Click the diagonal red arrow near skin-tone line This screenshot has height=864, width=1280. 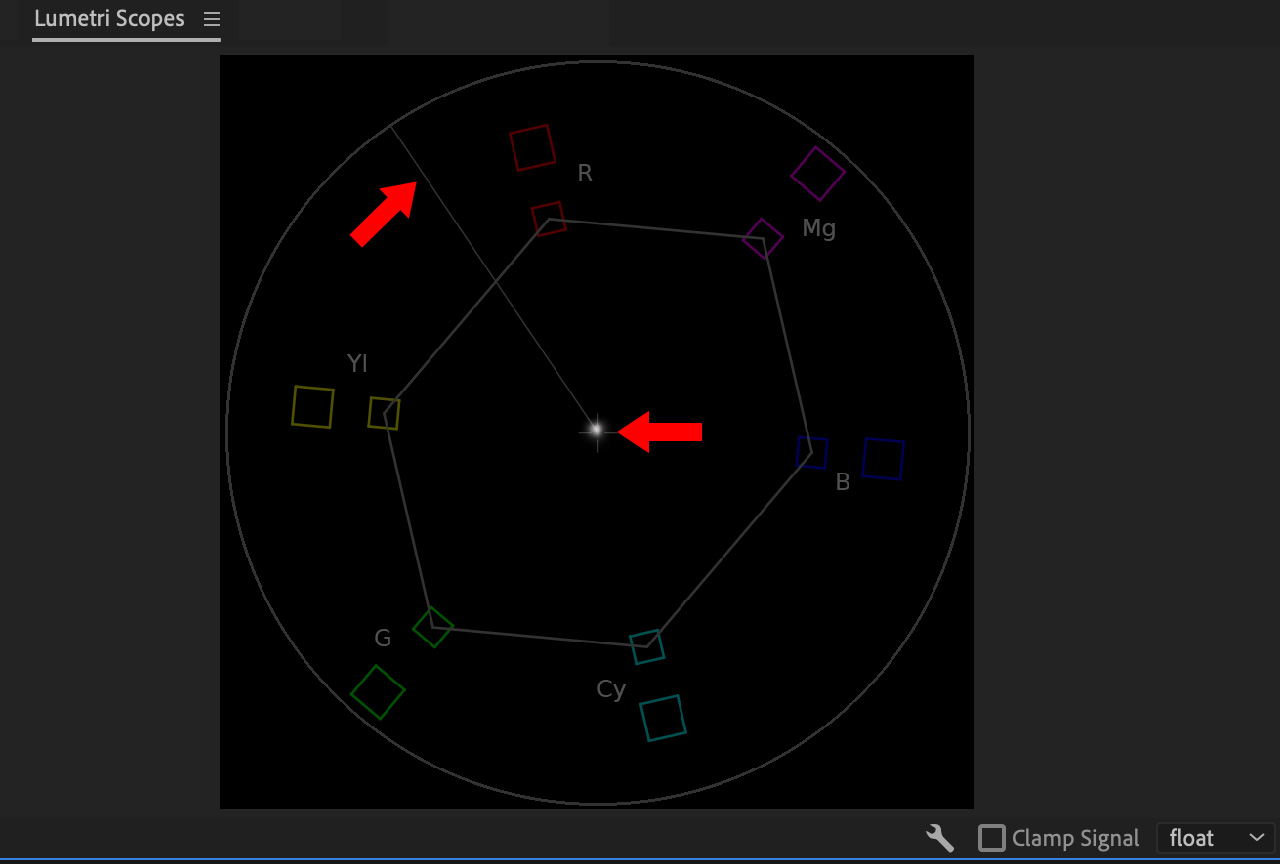[384, 212]
